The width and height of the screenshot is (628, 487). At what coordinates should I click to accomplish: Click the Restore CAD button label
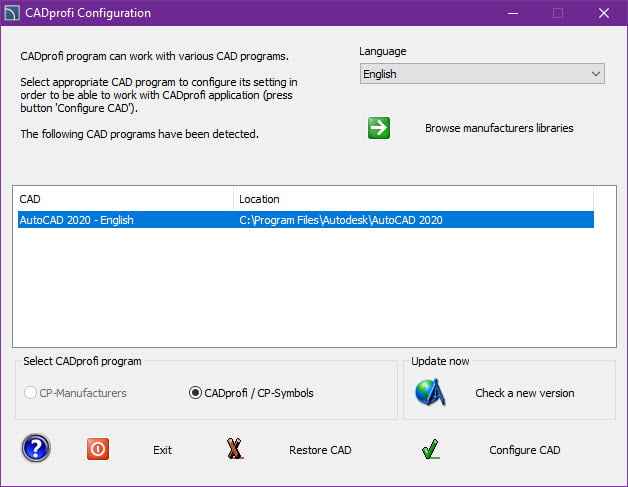(320, 450)
